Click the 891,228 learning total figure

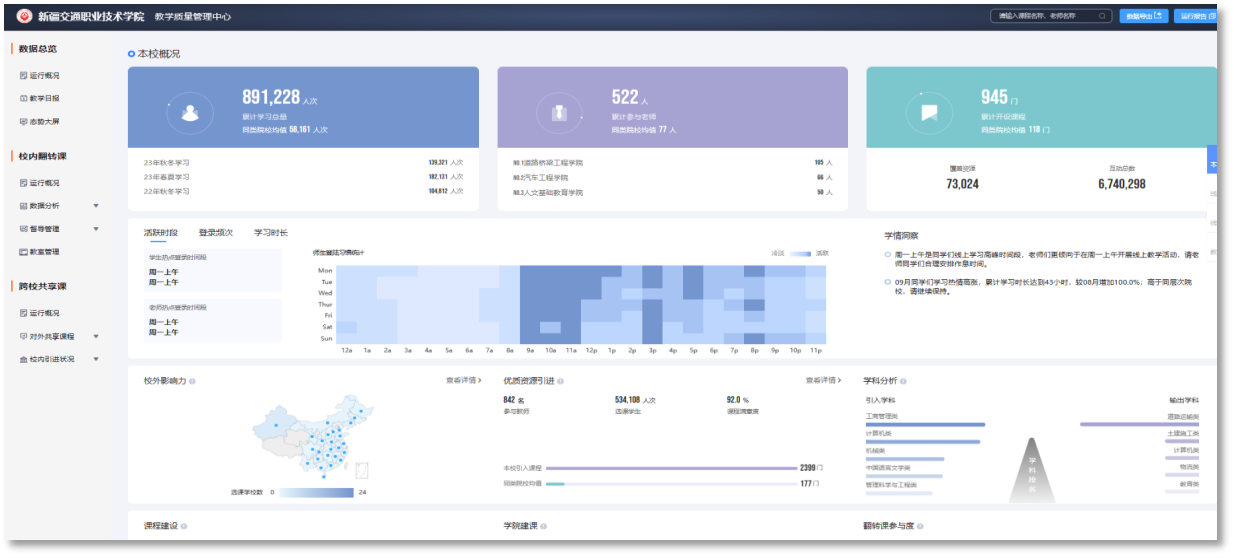point(271,97)
